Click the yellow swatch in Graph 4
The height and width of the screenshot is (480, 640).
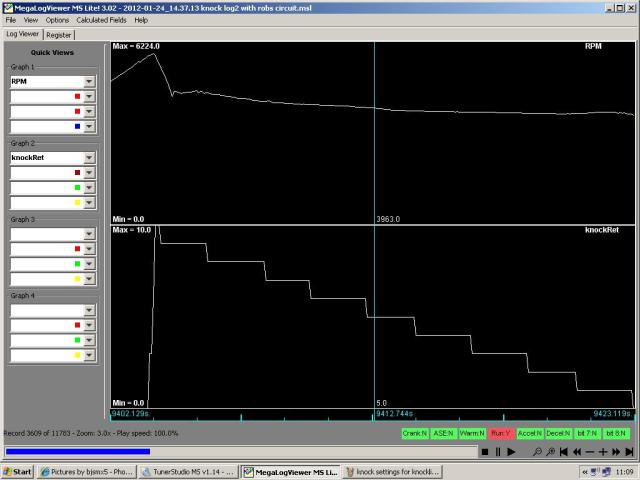[x=77, y=356]
